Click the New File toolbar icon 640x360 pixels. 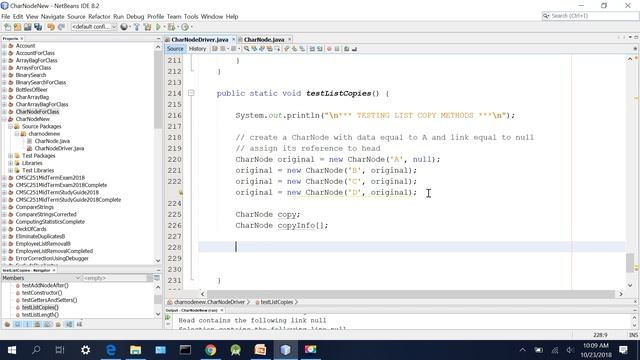[7, 27]
